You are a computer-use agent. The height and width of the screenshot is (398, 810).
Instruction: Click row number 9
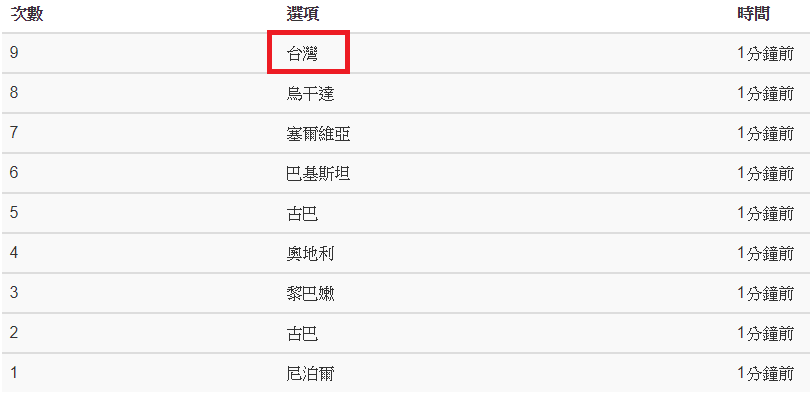coord(14,53)
